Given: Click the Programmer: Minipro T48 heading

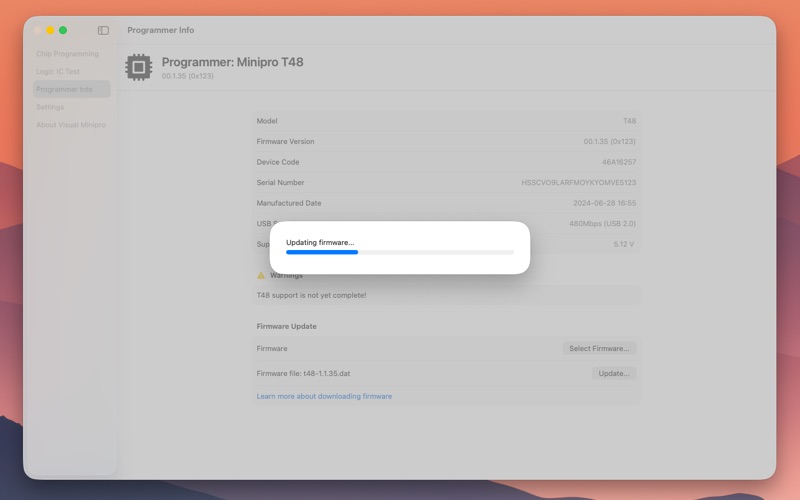Looking at the screenshot, I should click(x=233, y=62).
